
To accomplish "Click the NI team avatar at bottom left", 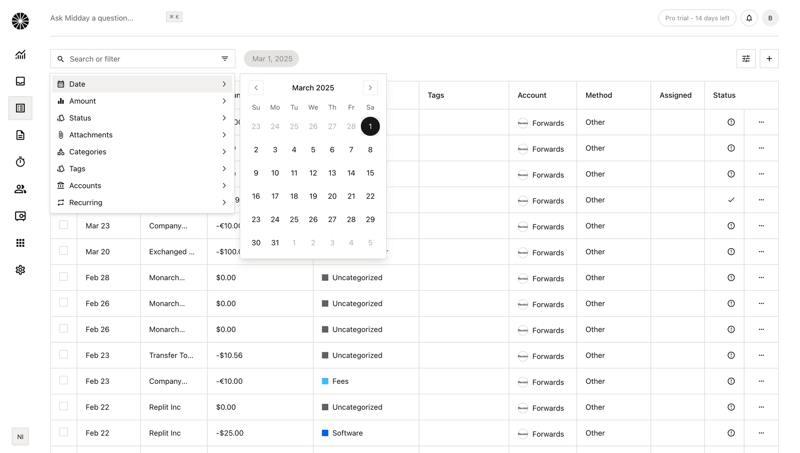I will [x=20, y=437].
